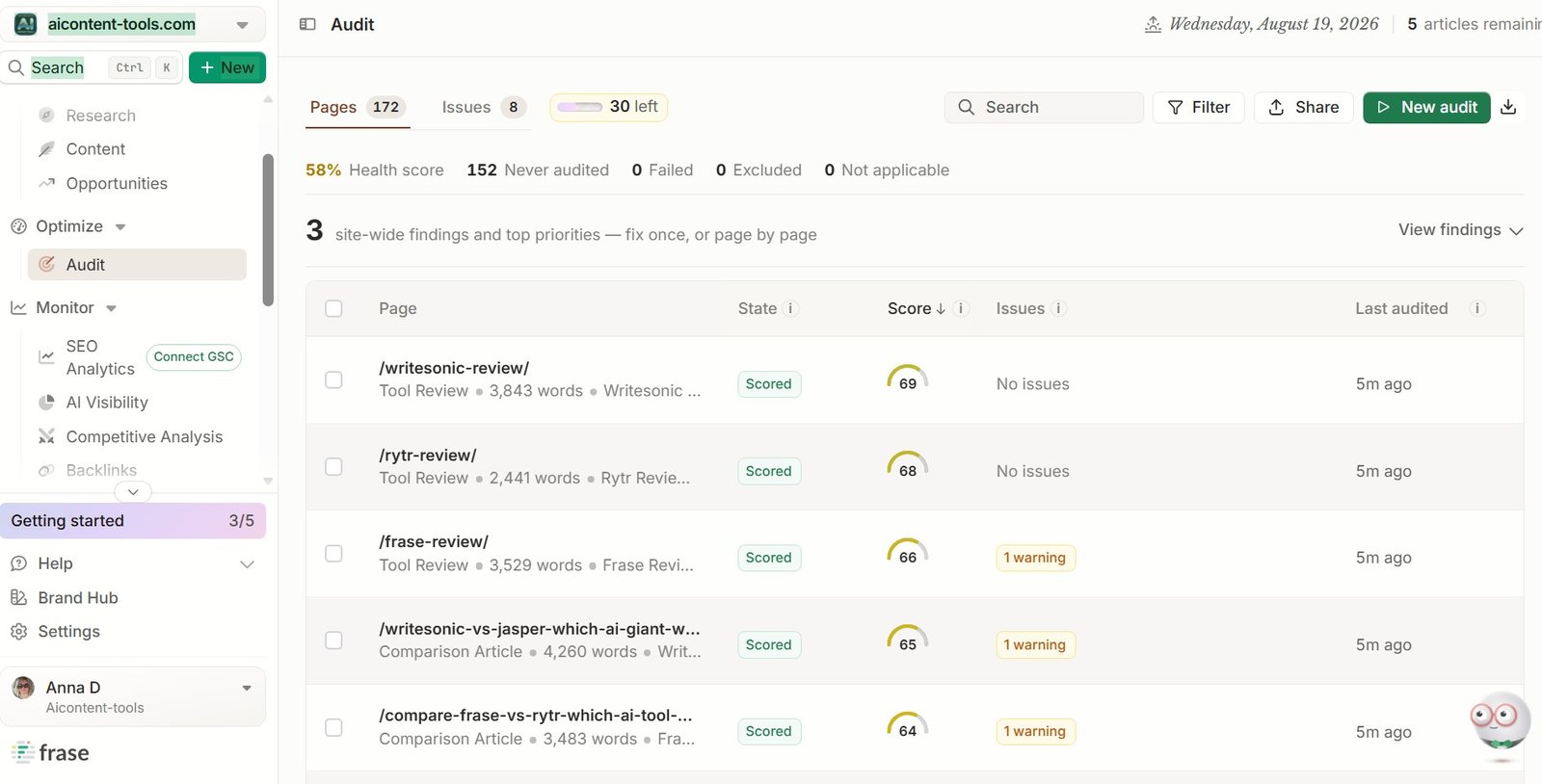1542x784 pixels.
Task: Open Competitive Analysis in the sidebar
Action: click(x=144, y=437)
